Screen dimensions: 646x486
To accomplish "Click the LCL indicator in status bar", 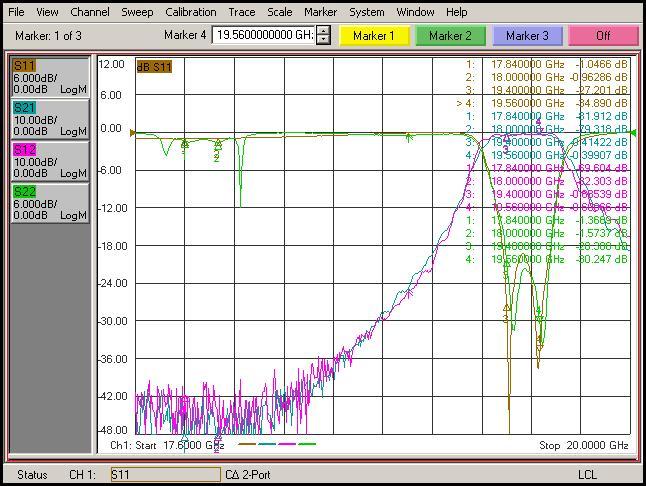I will click(x=587, y=475).
